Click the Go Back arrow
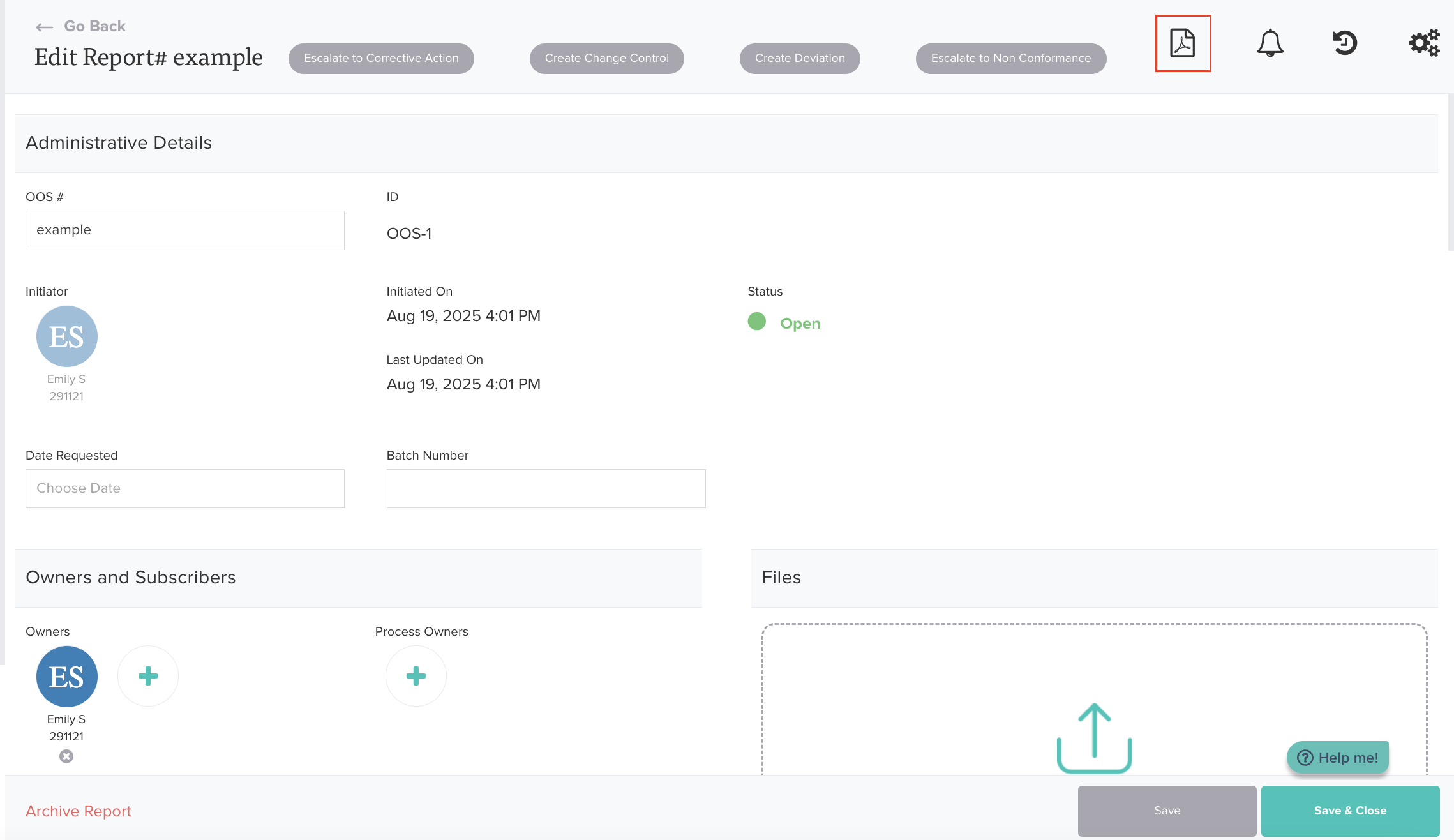1454x840 pixels. coord(44,27)
